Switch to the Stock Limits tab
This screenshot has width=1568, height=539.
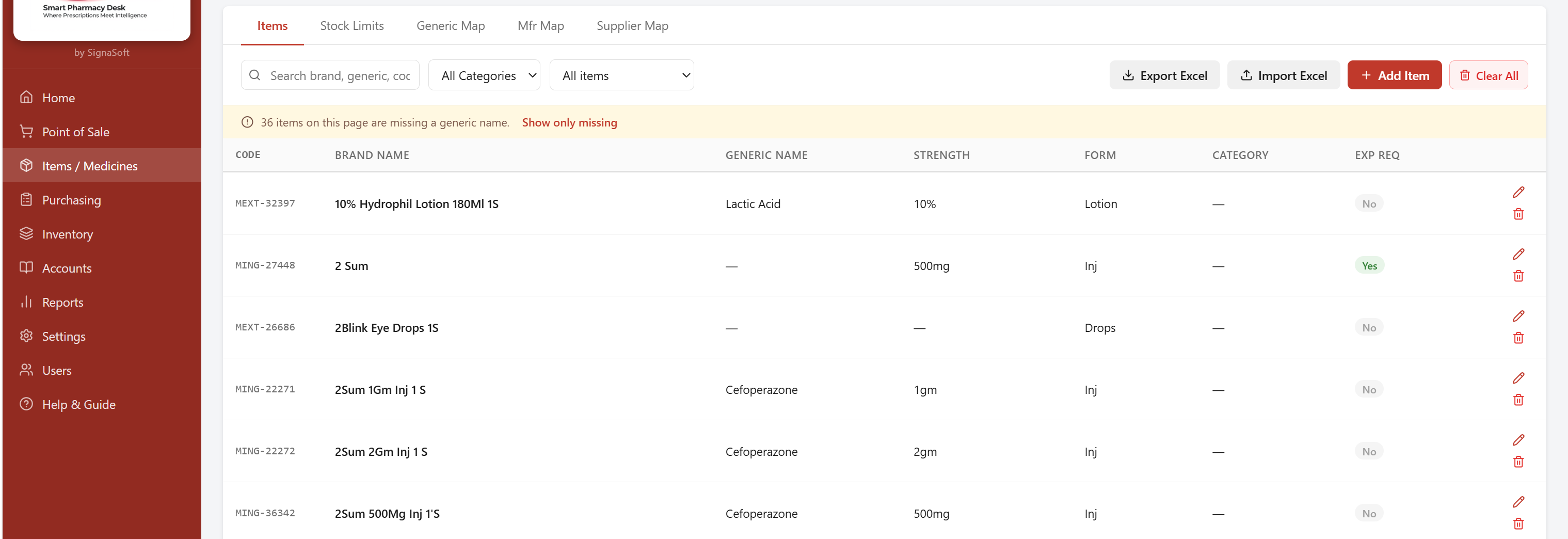(x=351, y=26)
